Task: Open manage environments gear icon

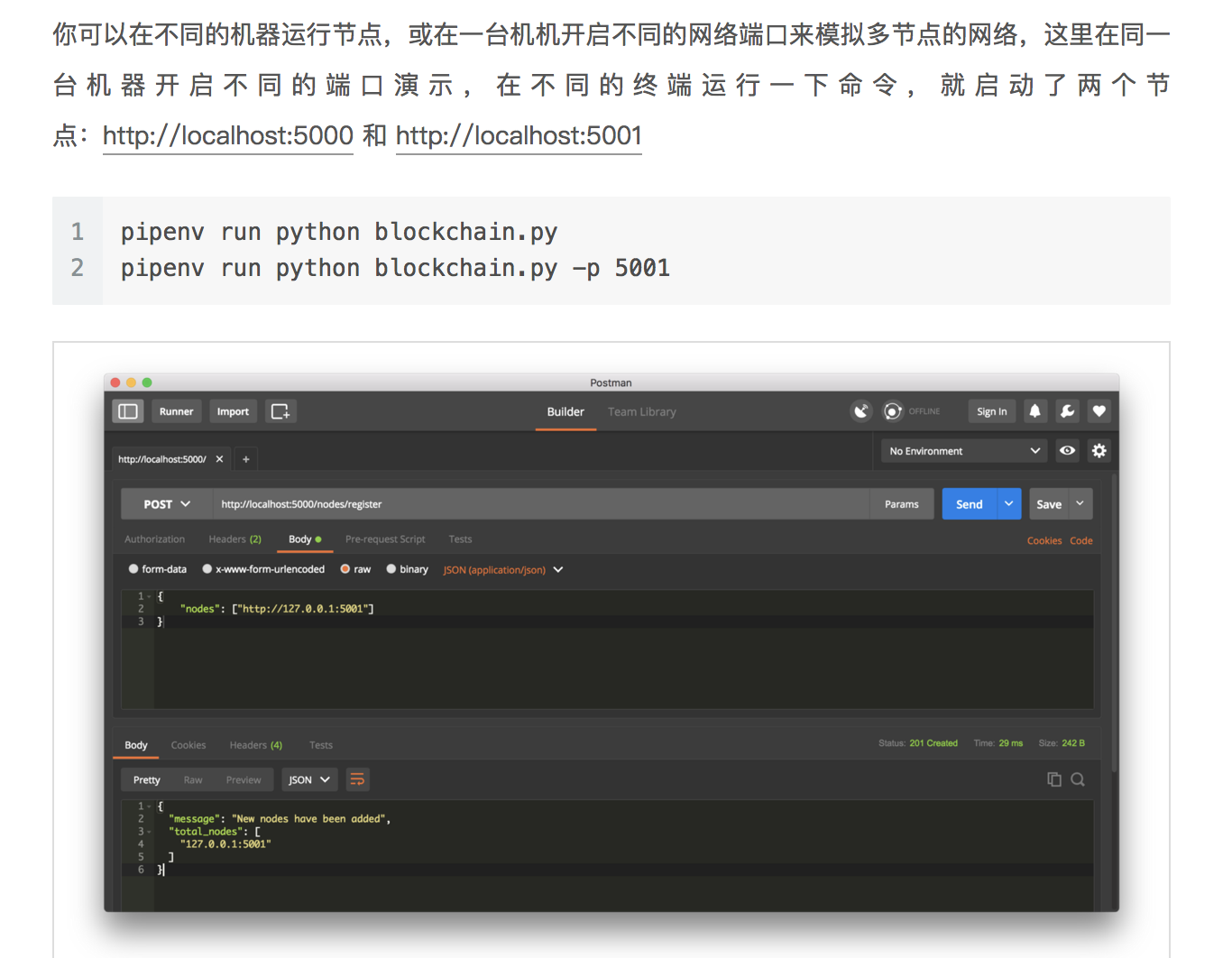Action: (x=1099, y=451)
